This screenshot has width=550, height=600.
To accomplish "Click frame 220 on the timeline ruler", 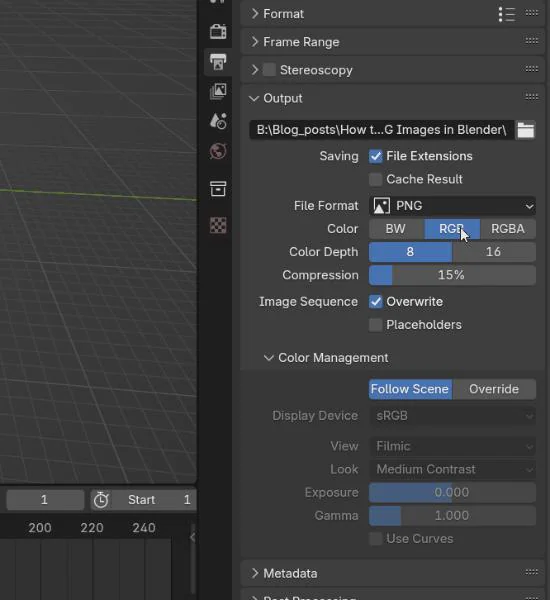I will [x=92, y=528].
